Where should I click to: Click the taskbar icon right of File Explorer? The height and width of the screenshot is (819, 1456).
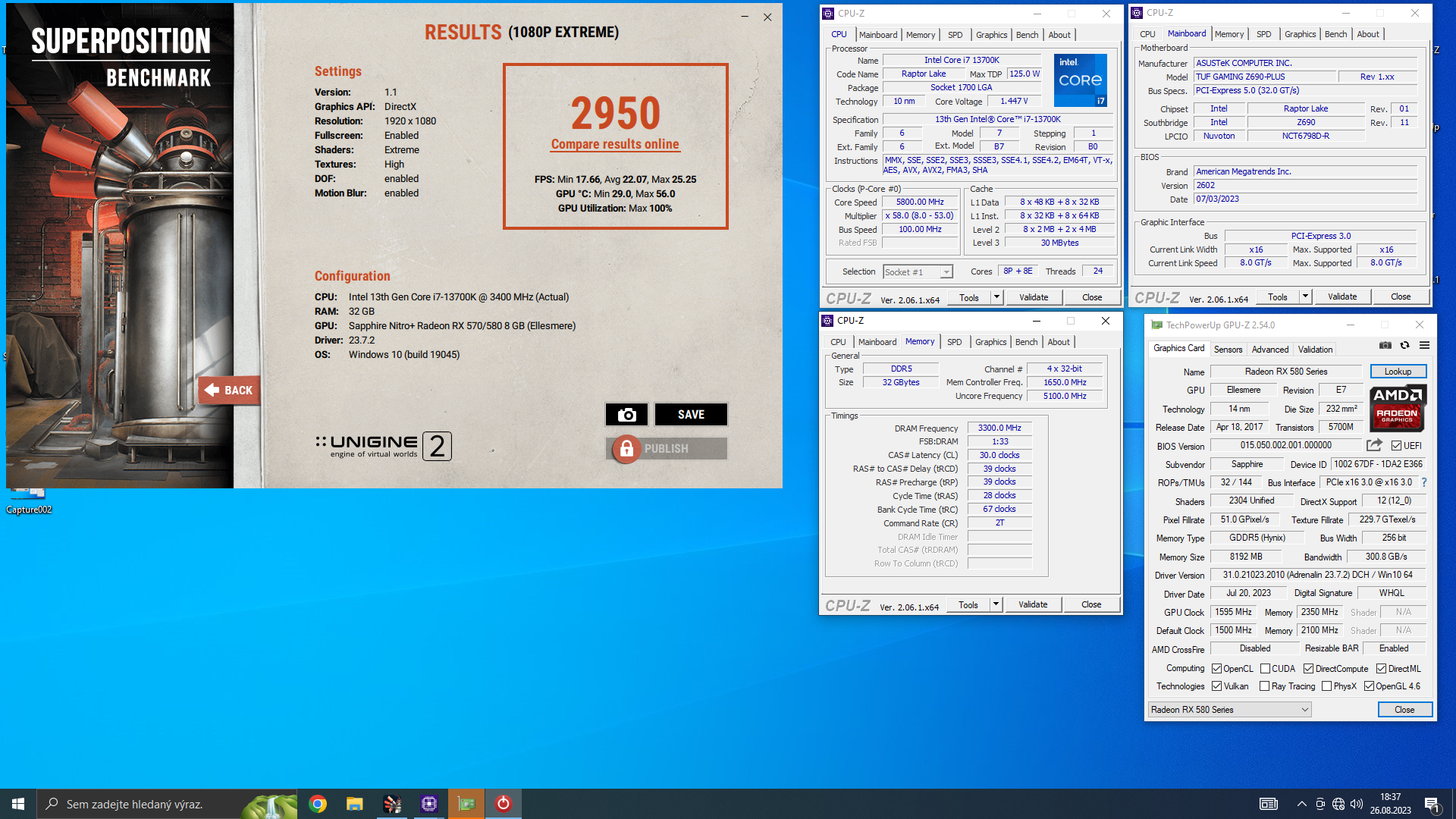coord(392,804)
